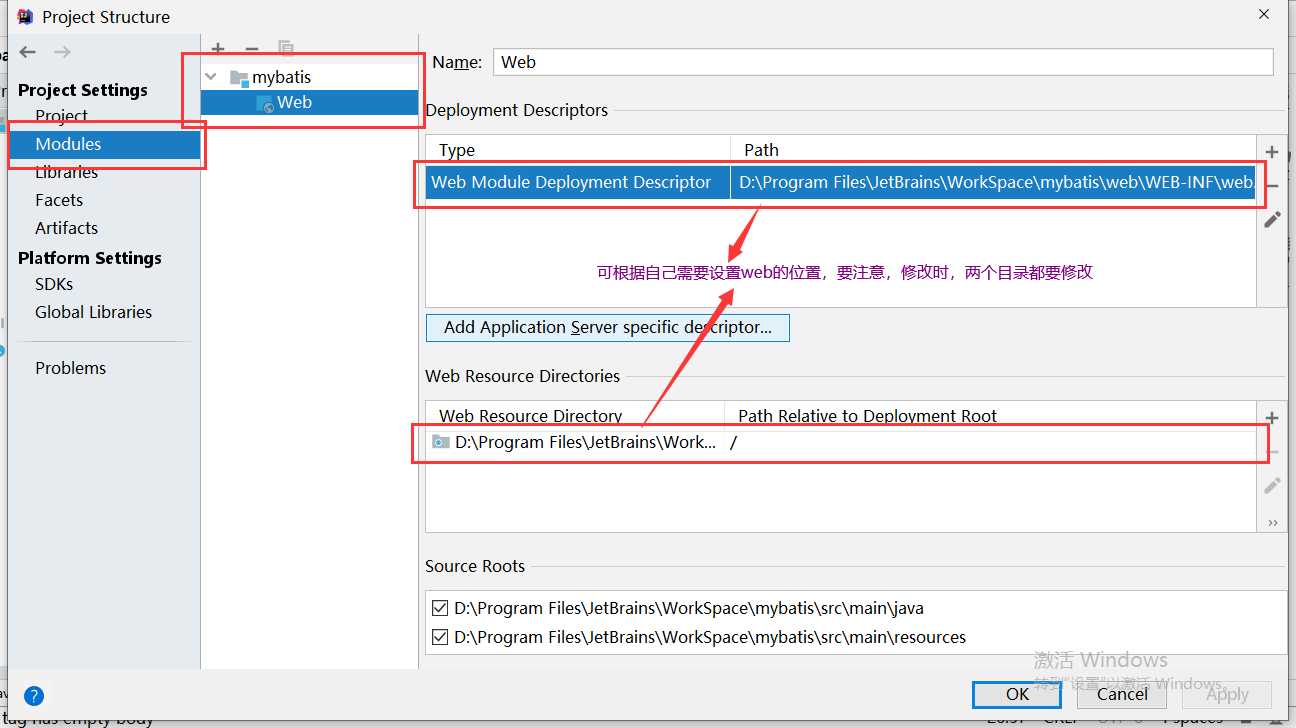The image size is (1296, 728).
Task: Select the Web facet in the tree
Action: click(294, 102)
